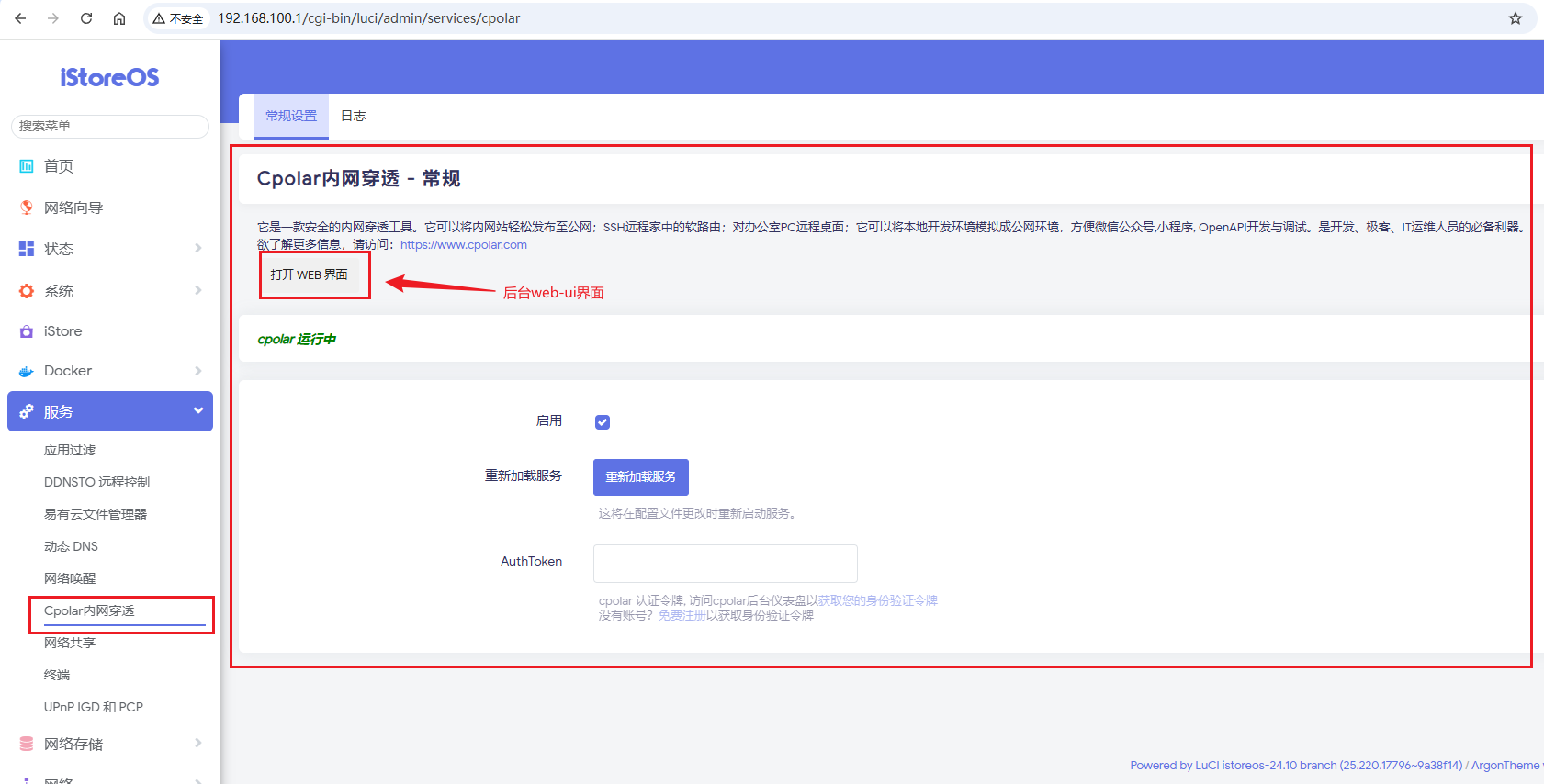The image size is (1544, 784).
Task: Select Cpolar内网穿透 in the sidebar
Action: pyautogui.click(x=89, y=610)
